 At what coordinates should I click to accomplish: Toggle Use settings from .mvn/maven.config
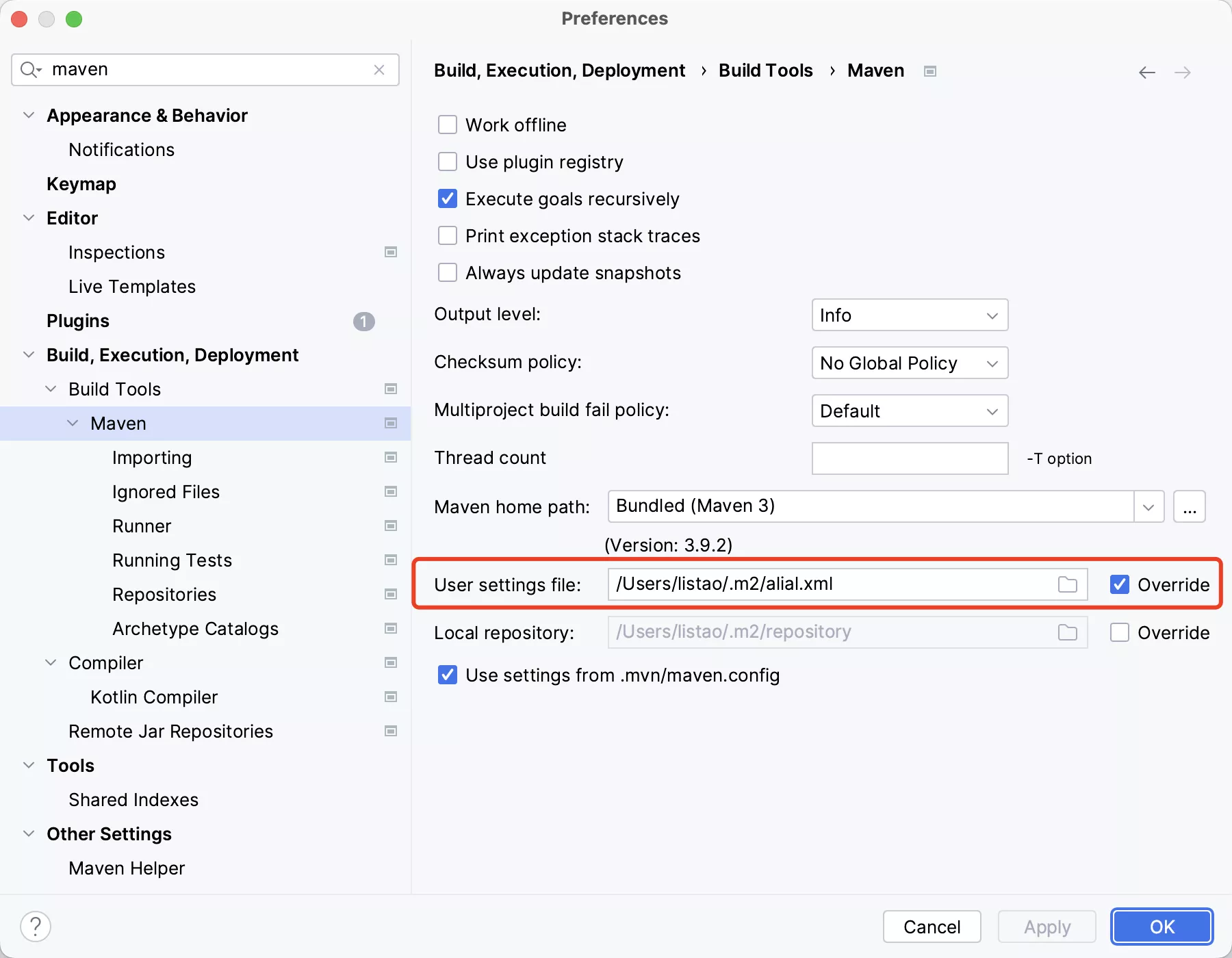coord(448,675)
